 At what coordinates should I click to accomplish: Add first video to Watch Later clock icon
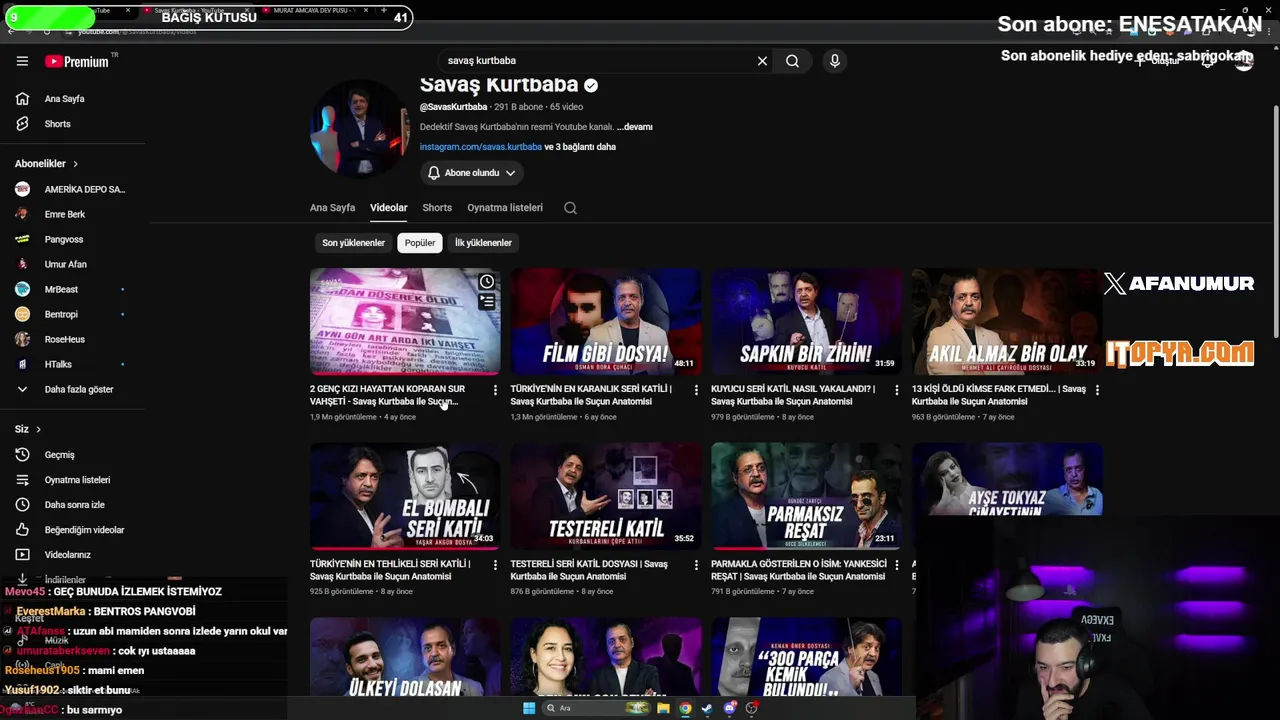pos(487,282)
